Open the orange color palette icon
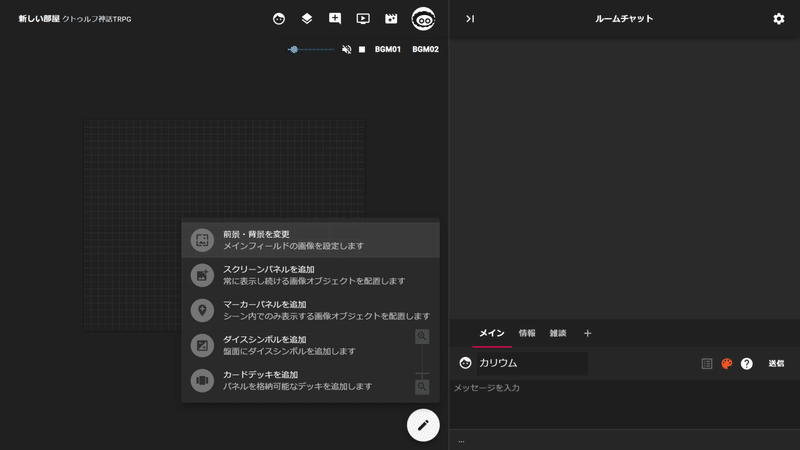The image size is (800, 450). 727,363
